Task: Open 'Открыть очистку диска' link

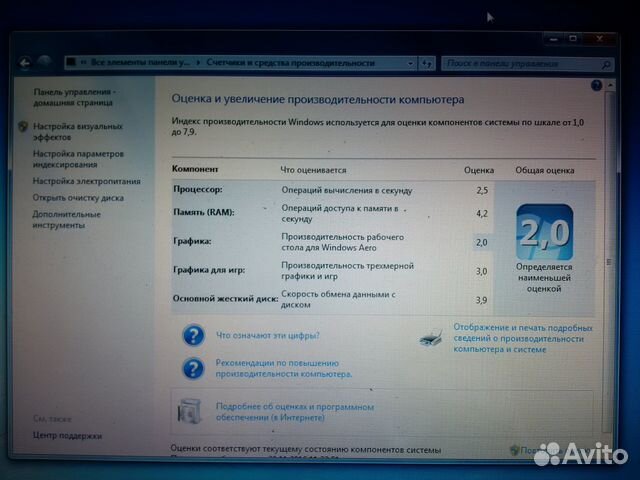Action: (x=78, y=198)
